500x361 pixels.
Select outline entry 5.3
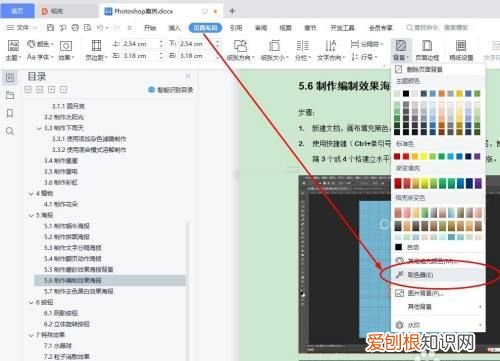[73, 248]
